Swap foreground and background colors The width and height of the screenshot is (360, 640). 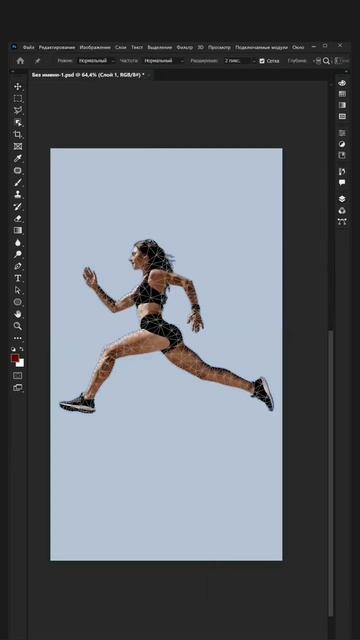pyautogui.click(x=21, y=349)
